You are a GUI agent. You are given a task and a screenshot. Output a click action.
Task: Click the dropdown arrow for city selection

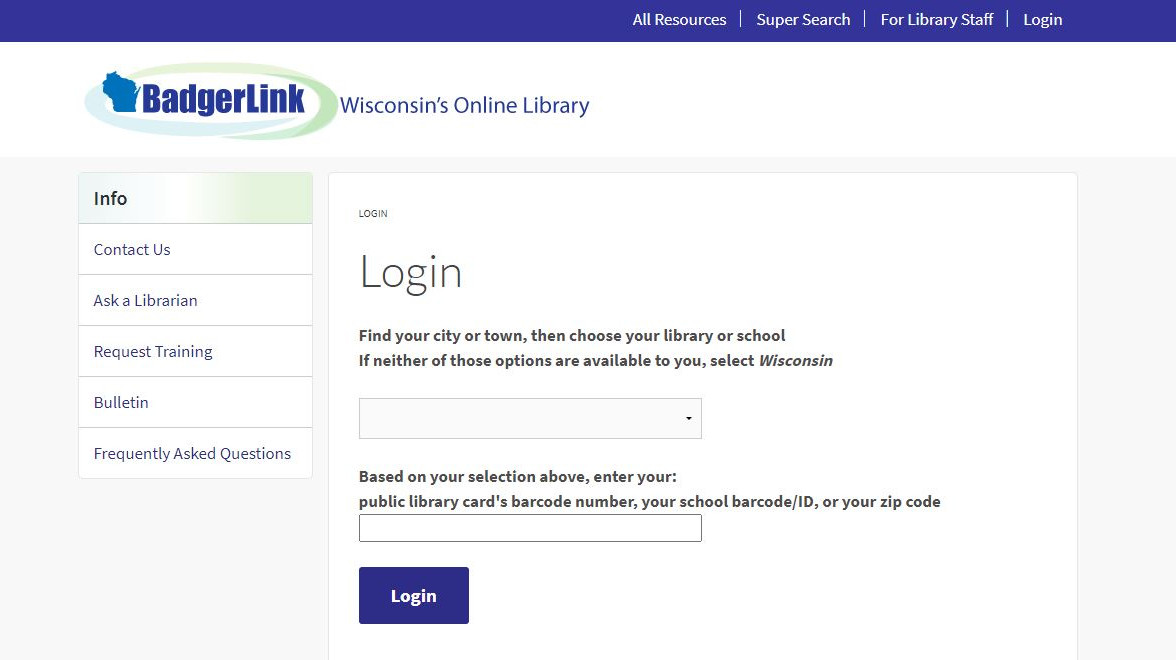coord(689,418)
